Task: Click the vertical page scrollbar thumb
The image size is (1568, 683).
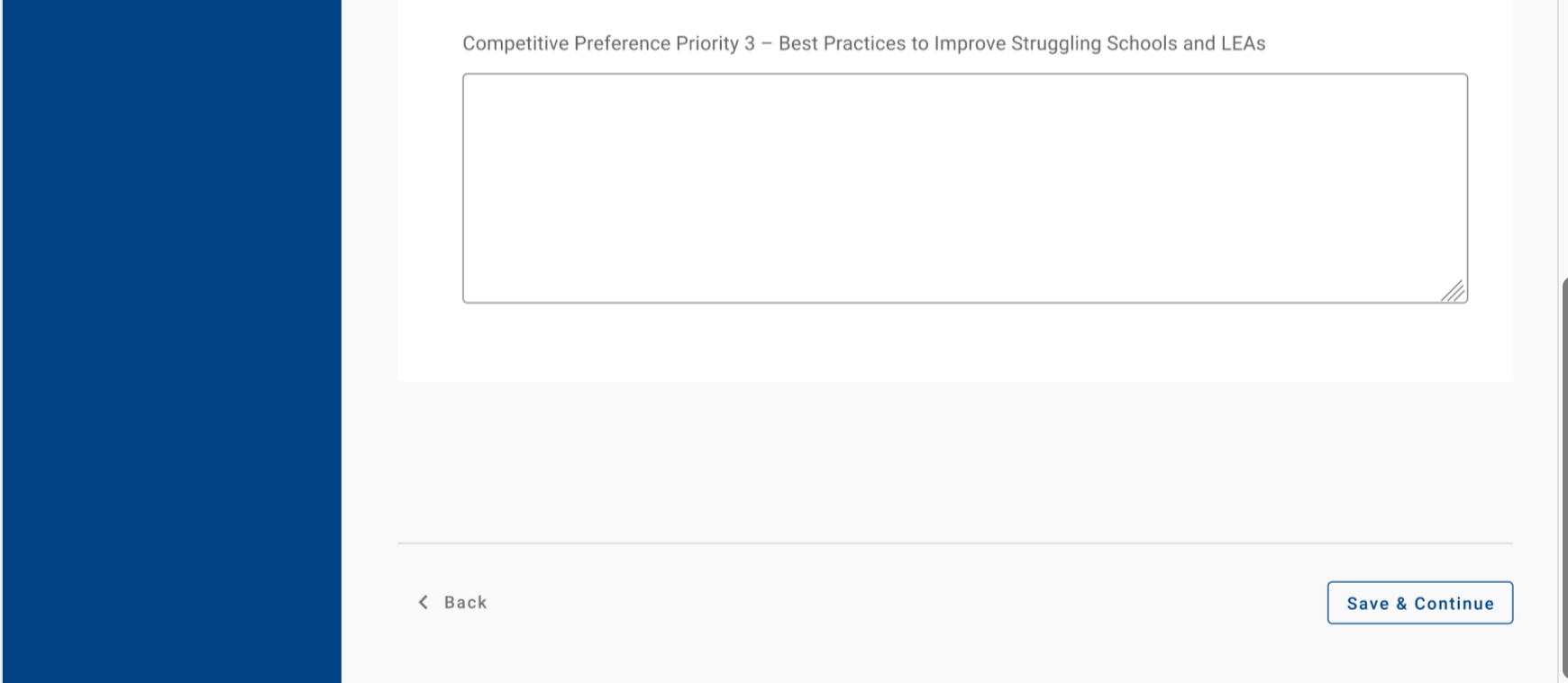Action: click(x=1563, y=478)
